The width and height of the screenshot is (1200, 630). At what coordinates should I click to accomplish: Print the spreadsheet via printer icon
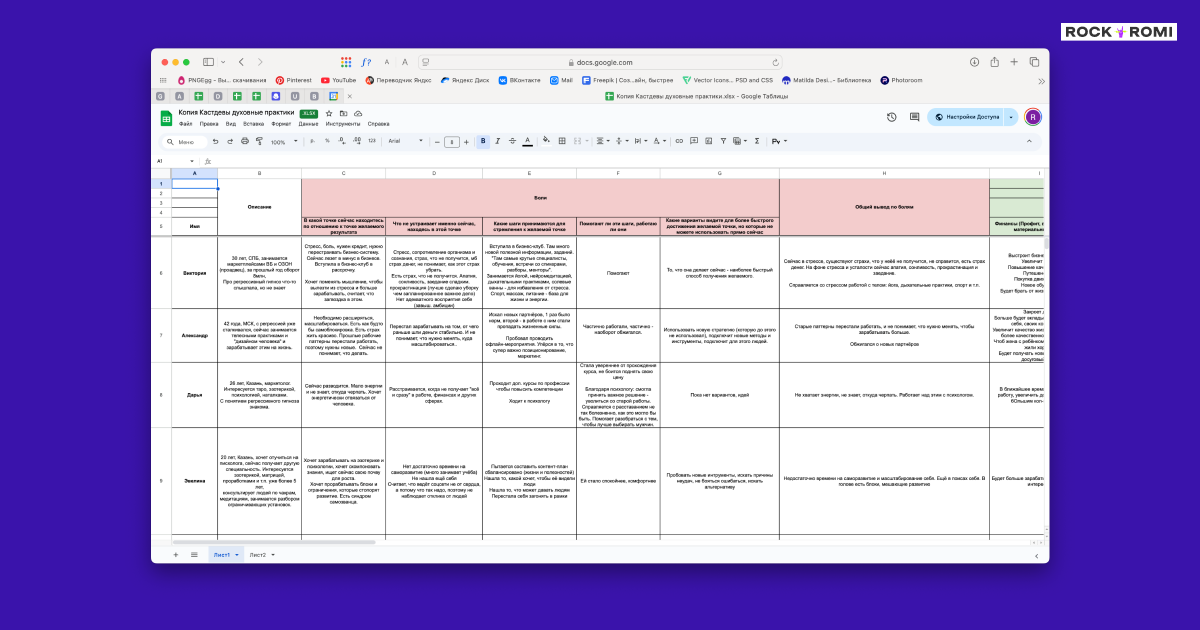point(244,141)
